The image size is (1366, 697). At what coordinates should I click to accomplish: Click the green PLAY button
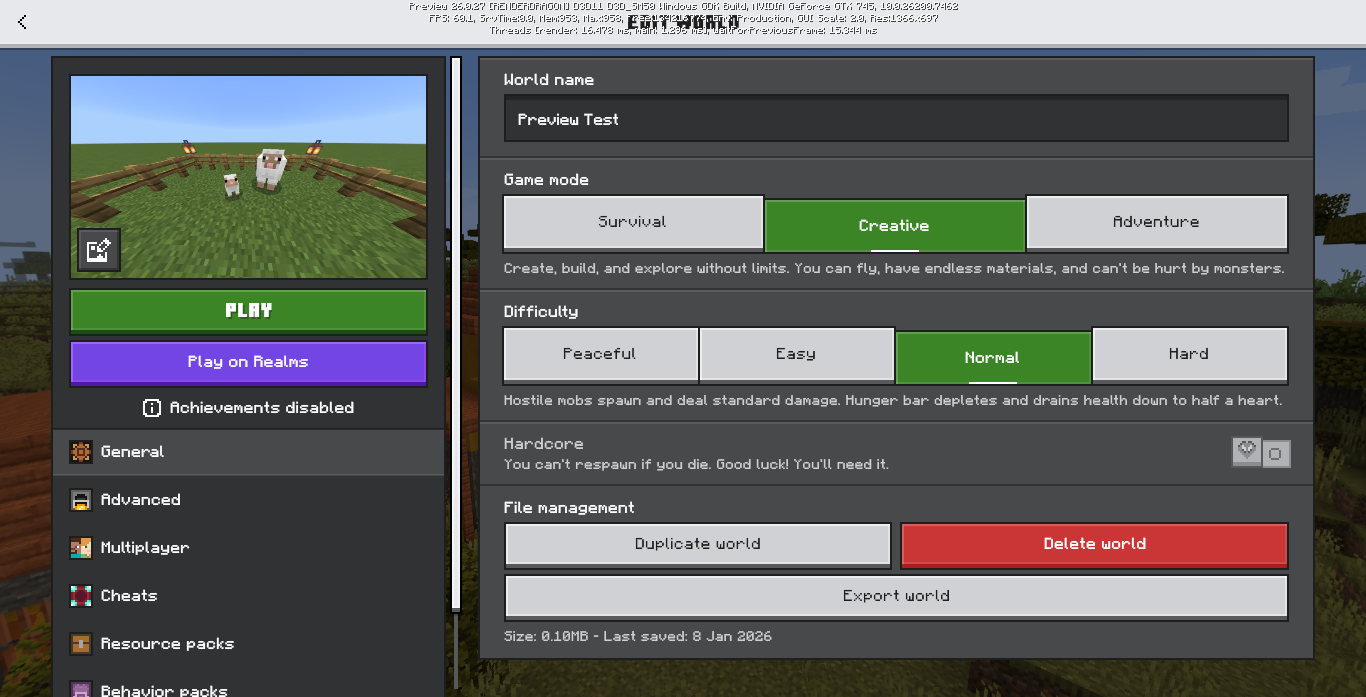[248, 310]
